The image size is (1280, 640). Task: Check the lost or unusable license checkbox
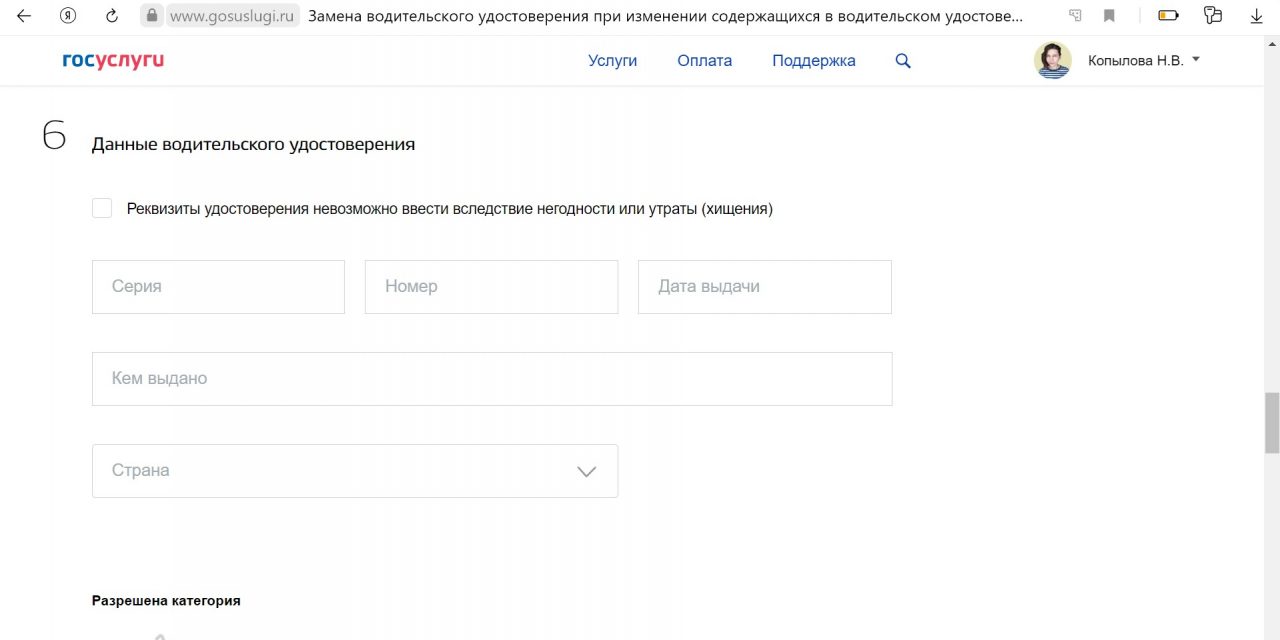point(102,208)
